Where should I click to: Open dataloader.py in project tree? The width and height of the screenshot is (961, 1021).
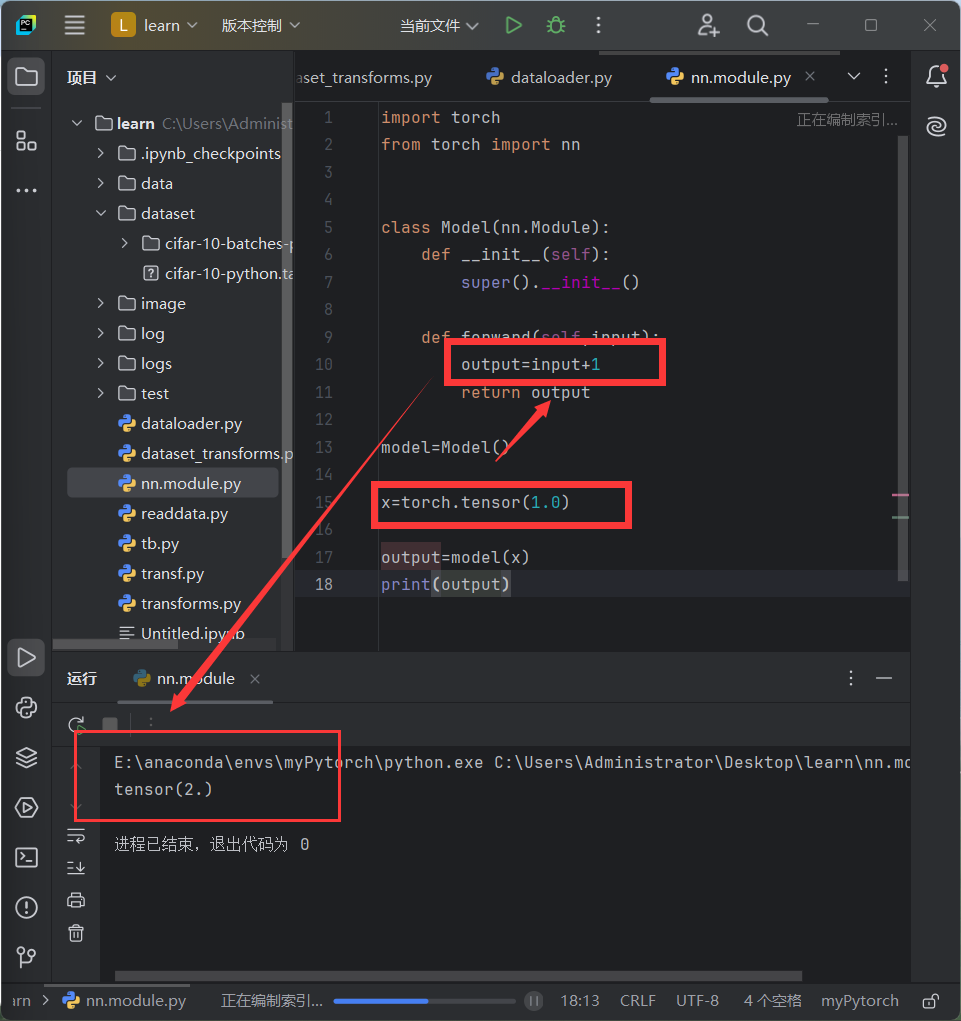(180, 423)
